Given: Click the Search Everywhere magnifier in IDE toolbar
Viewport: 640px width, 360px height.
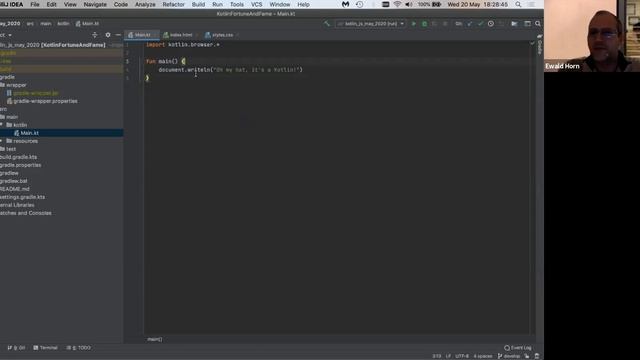Looking at the screenshot, I should pos(538,24).
